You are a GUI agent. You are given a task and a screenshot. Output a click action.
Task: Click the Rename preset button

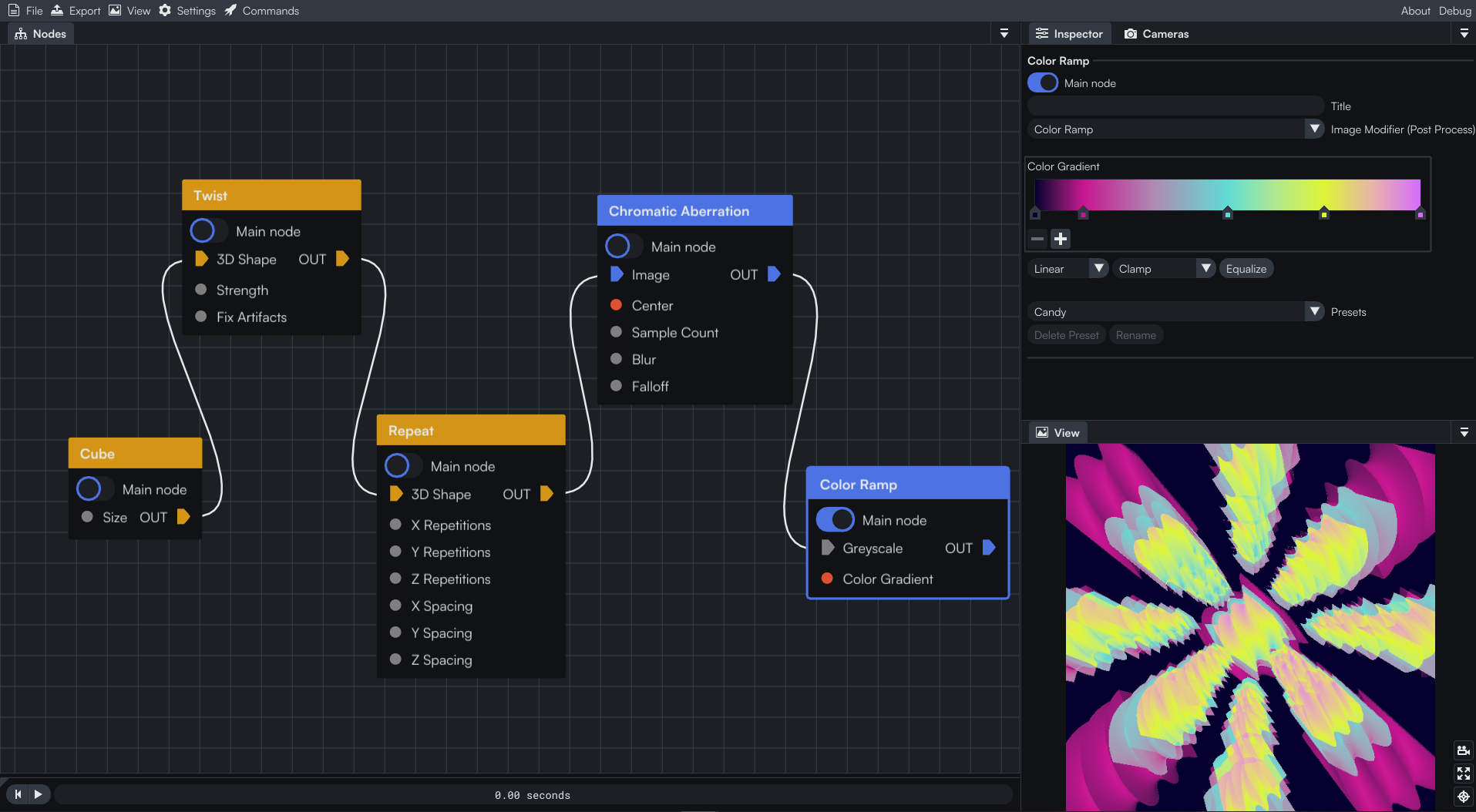click(1135, 335)
